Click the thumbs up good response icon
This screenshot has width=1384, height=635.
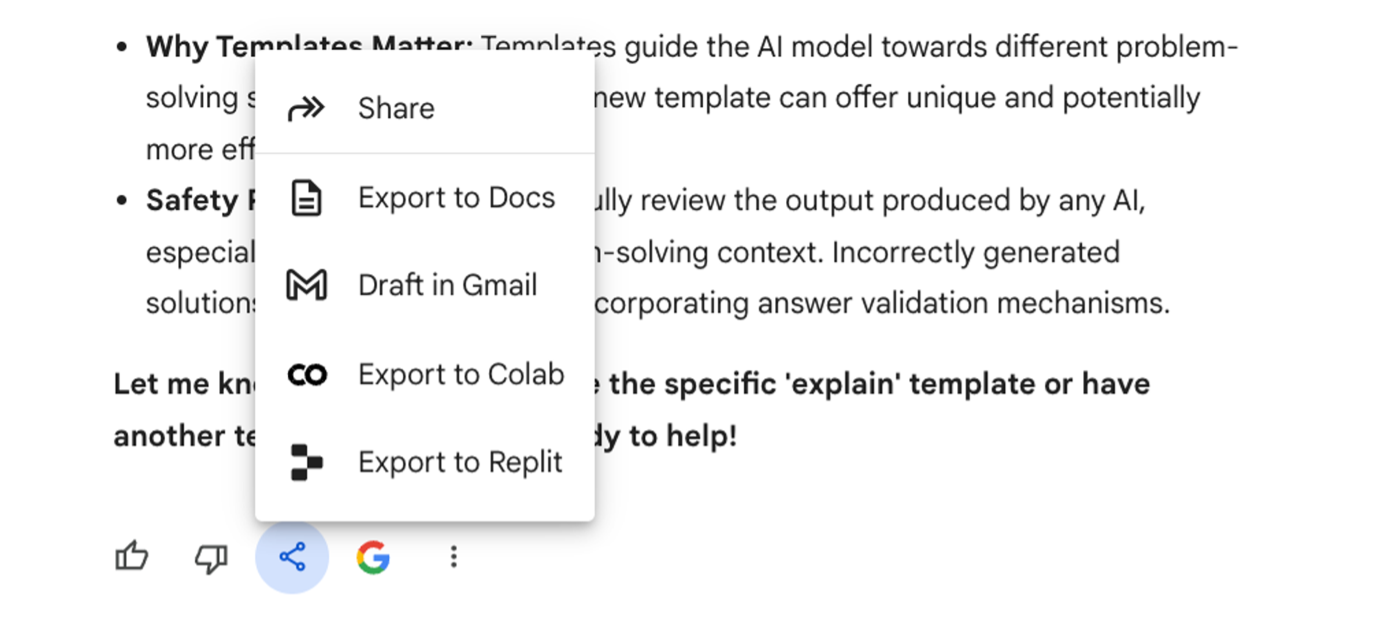(x=132, y=557)
